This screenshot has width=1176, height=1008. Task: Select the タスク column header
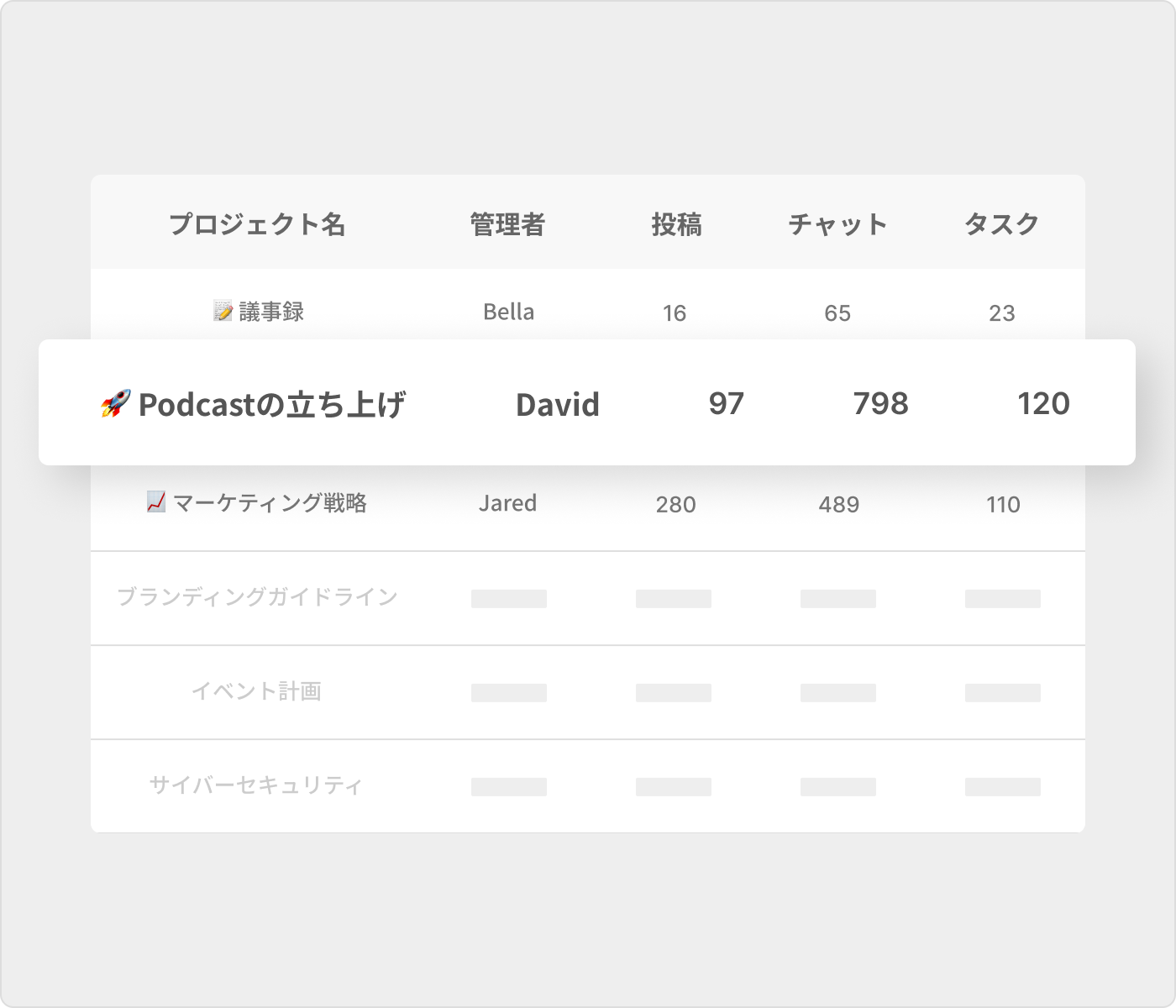pyautogui.click(x=1001, y=224)
